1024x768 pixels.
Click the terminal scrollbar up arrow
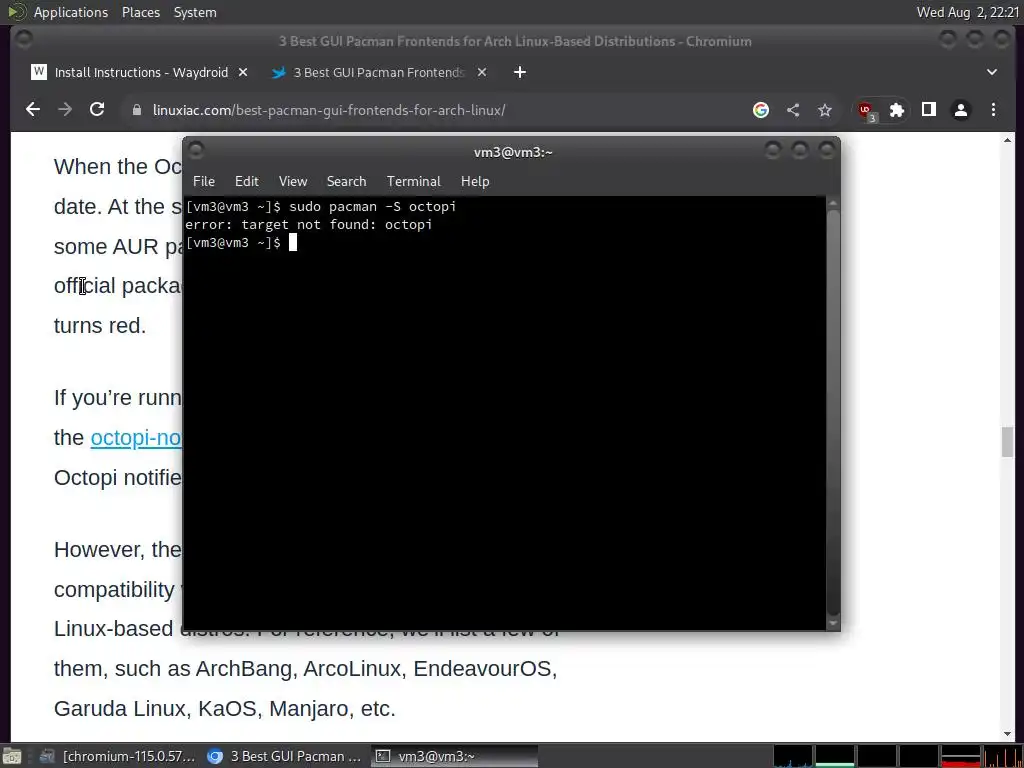[x=833, y=203]
